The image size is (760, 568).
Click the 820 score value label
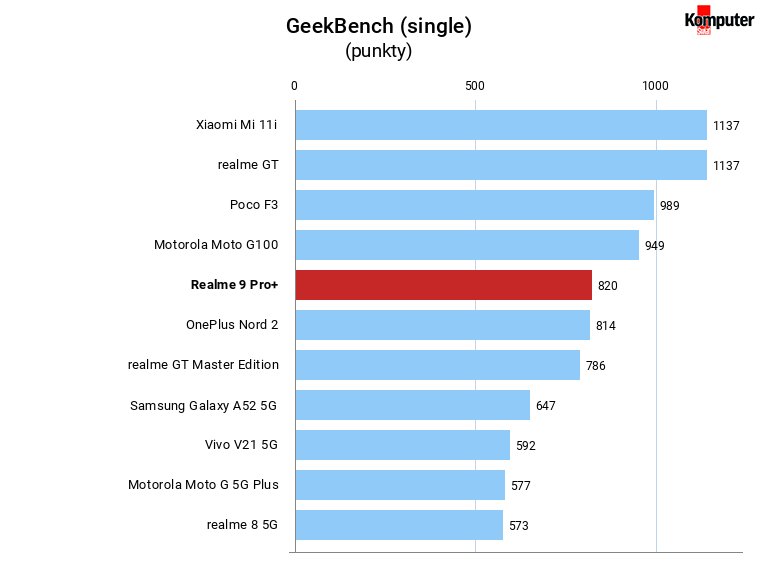(608, 285)
